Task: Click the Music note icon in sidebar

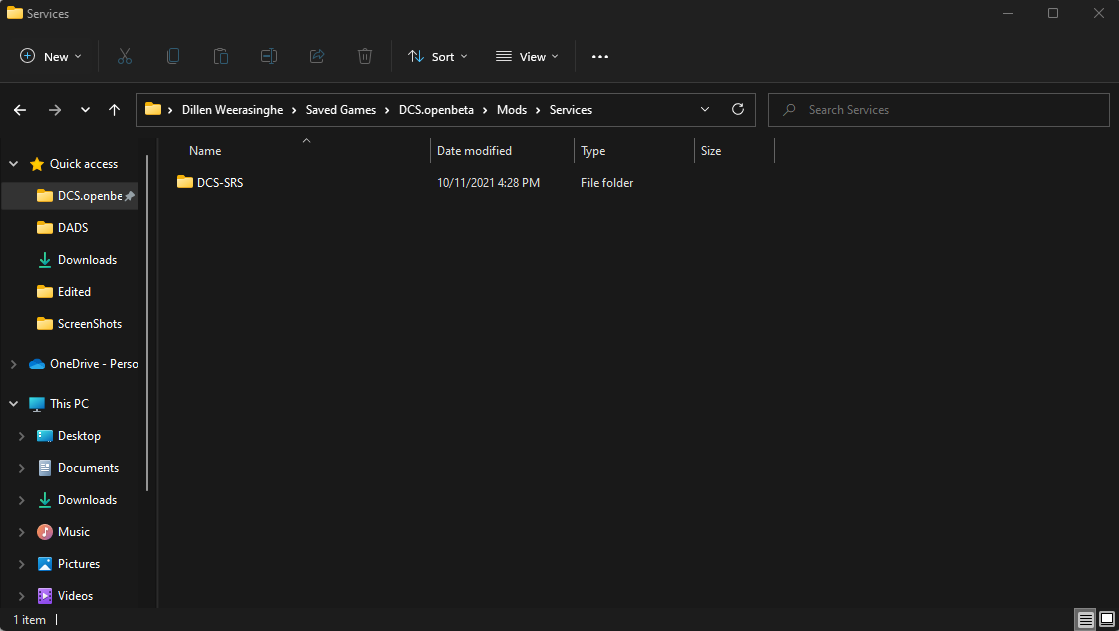Action: tap(45, 532)
